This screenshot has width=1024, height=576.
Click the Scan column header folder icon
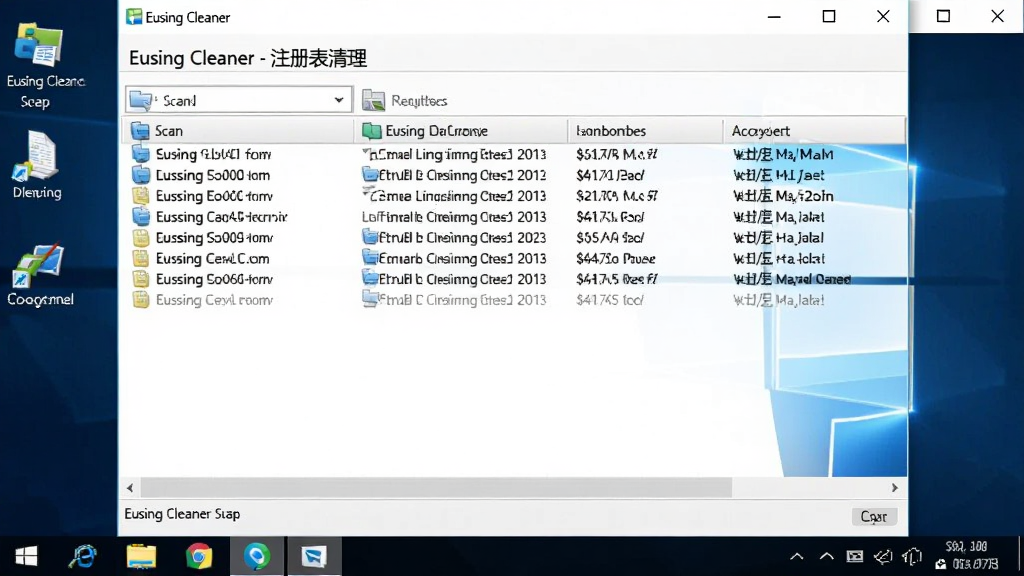point(140,131)
